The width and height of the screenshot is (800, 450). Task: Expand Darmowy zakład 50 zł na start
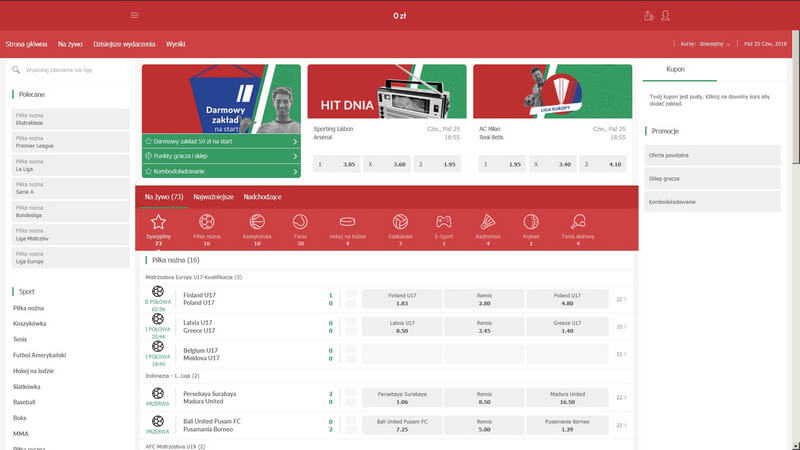[x=221, y=141]
